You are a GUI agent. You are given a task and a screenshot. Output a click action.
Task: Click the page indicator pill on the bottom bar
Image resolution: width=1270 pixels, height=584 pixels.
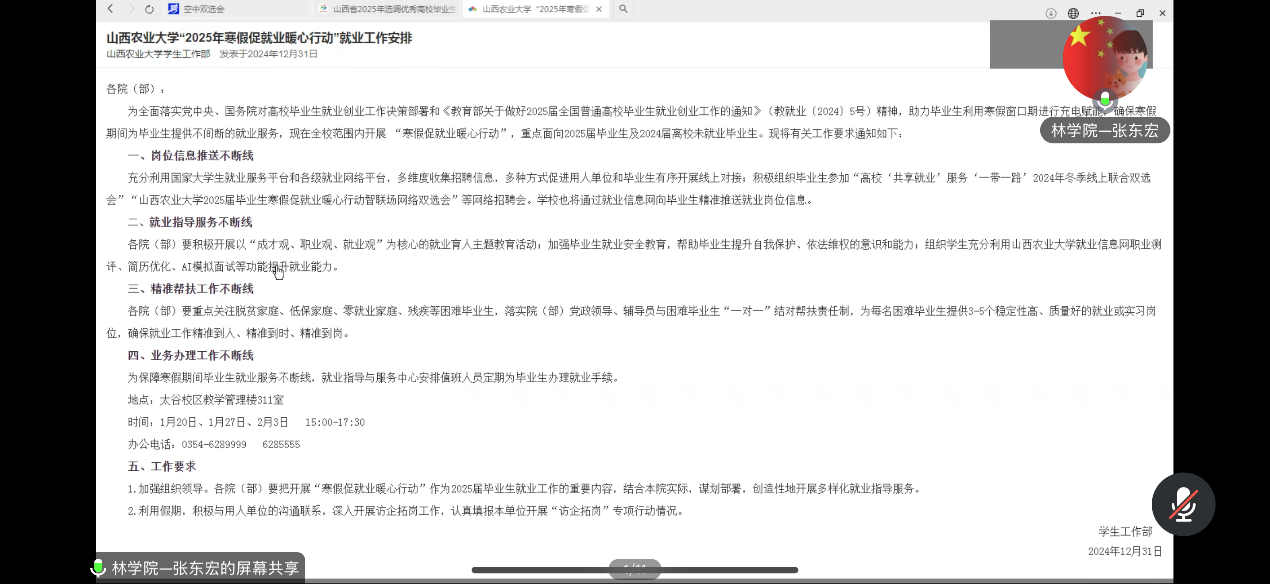(x=635, y=569)
